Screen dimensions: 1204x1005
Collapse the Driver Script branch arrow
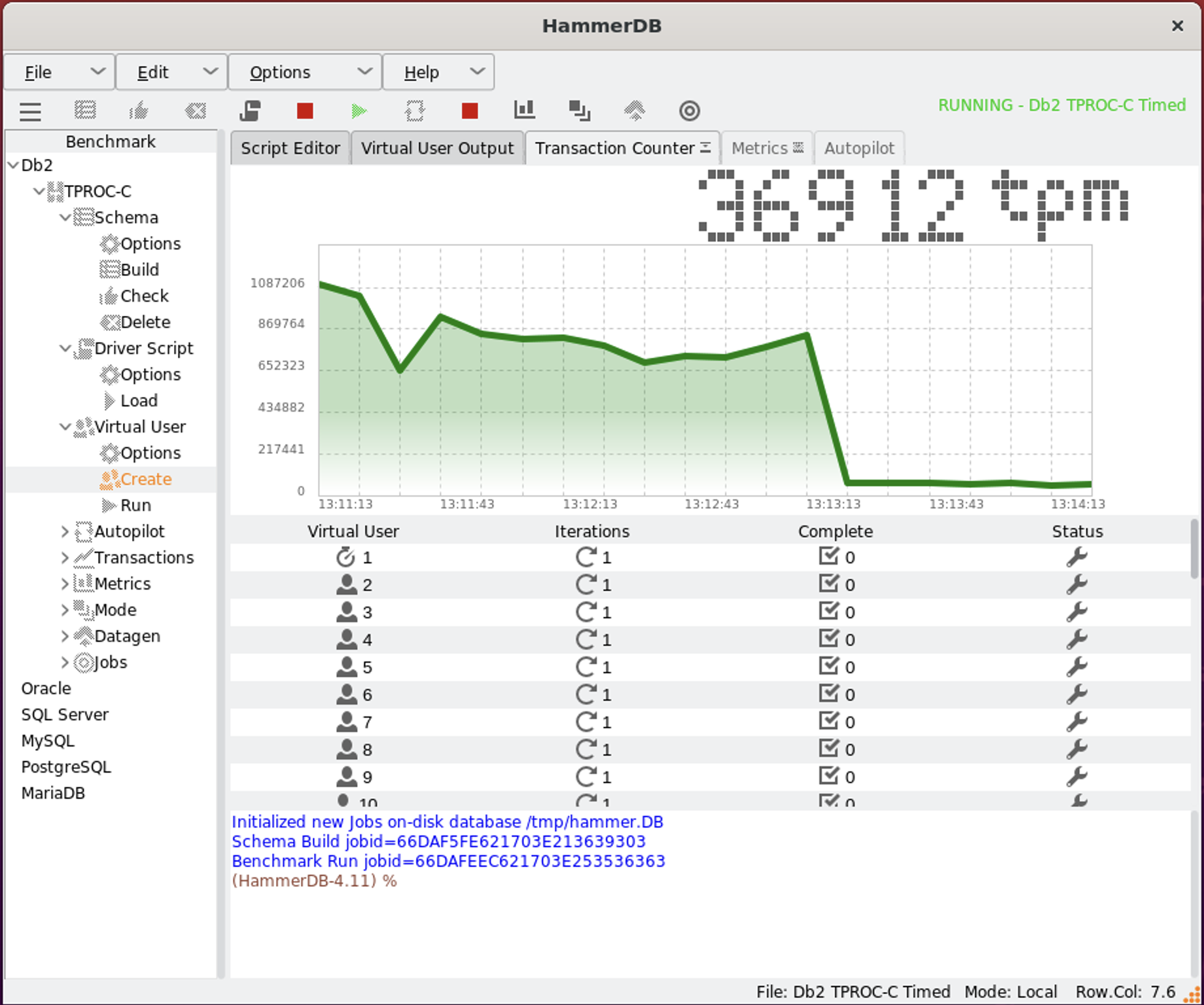point(65,348)
